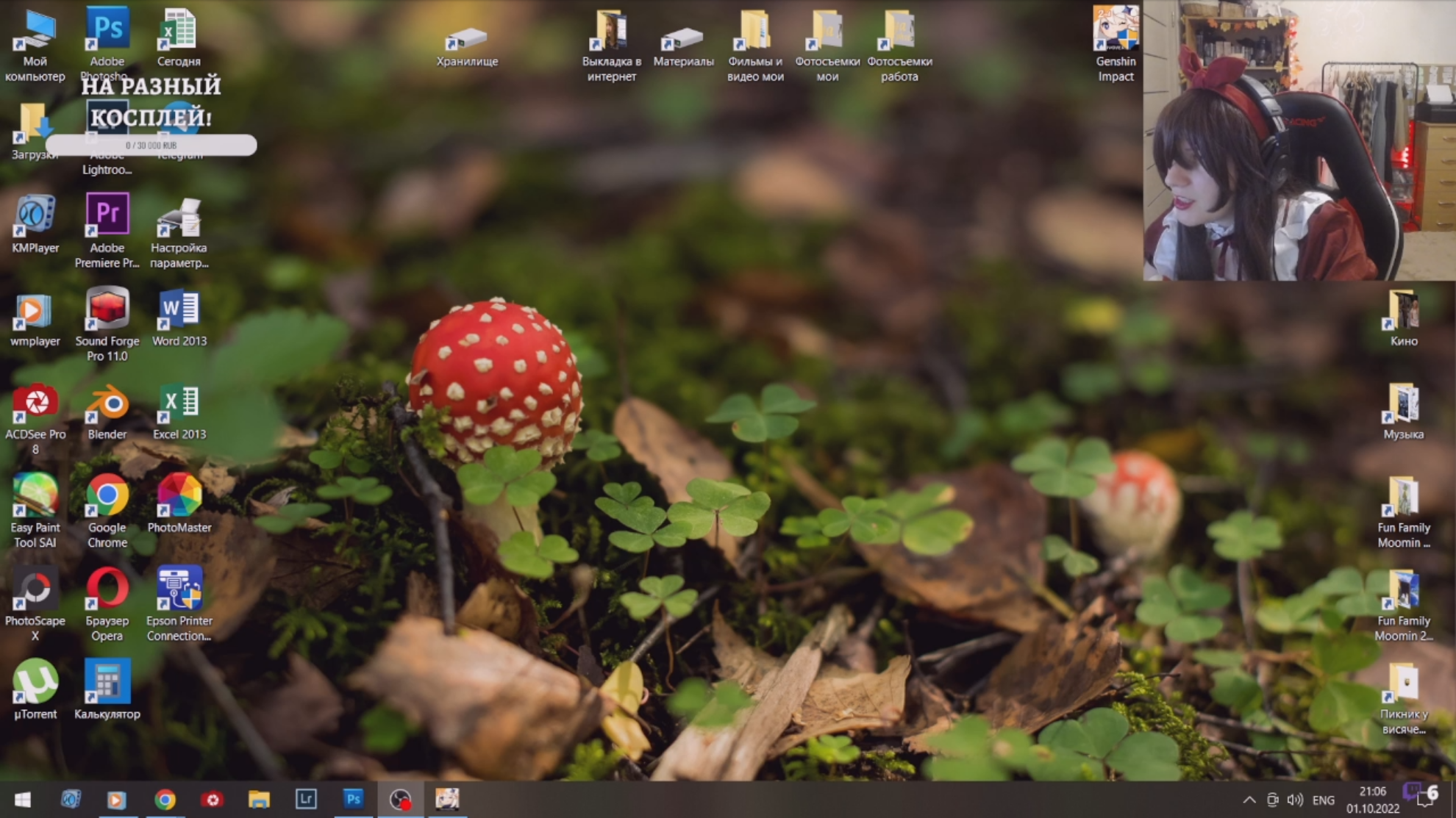The height and width of the screenshot is (818, 1456).
Task: Open the Сегодня Excel file shortcut
Action: pos(179,37)
